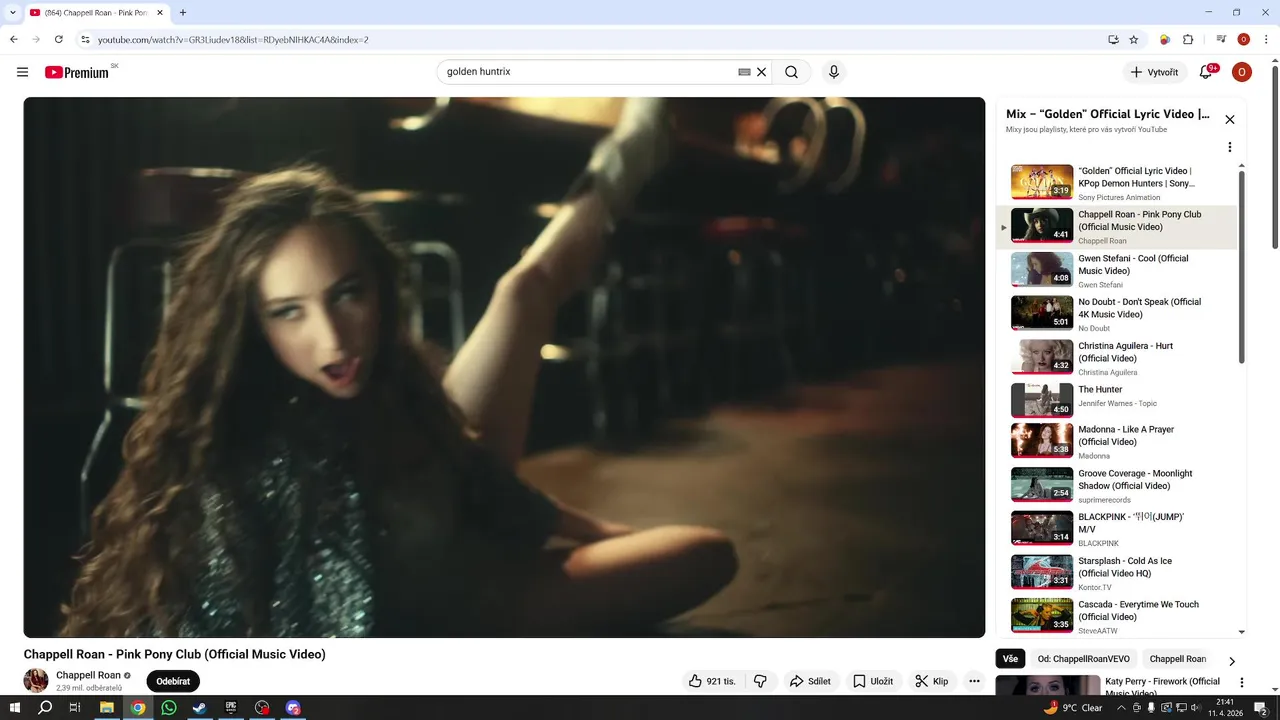Open options for Katy Perry Firework video
The width and height of the screenshot is (1280, 720).
click(x=1242, y=682)
